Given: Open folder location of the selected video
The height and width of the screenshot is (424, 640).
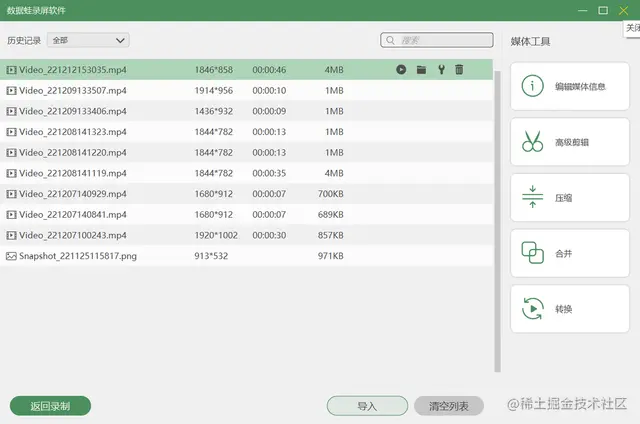Looking at the screenshot, I should coord(421,70).
